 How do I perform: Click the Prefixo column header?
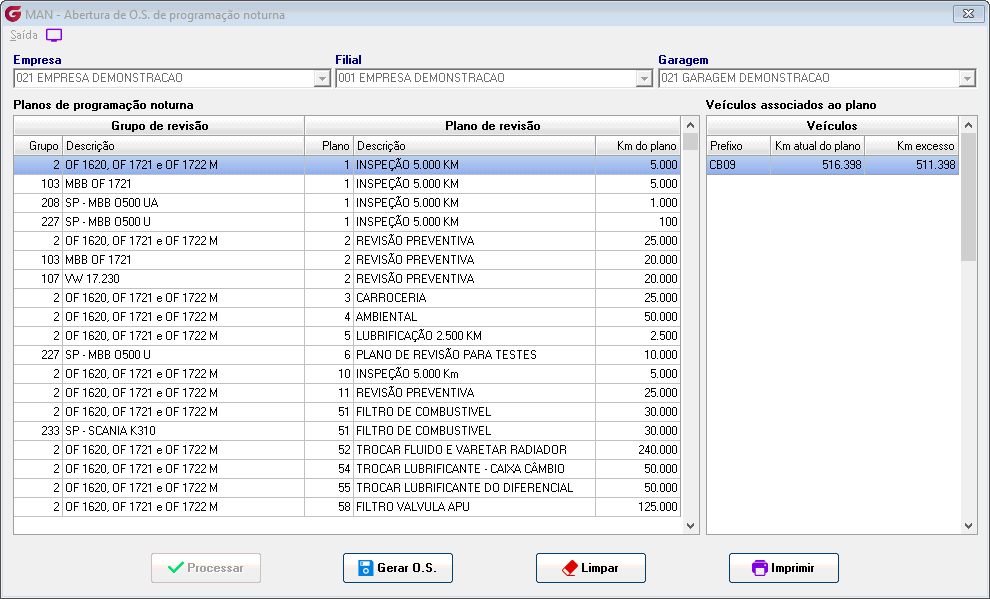tap(739, 146)
